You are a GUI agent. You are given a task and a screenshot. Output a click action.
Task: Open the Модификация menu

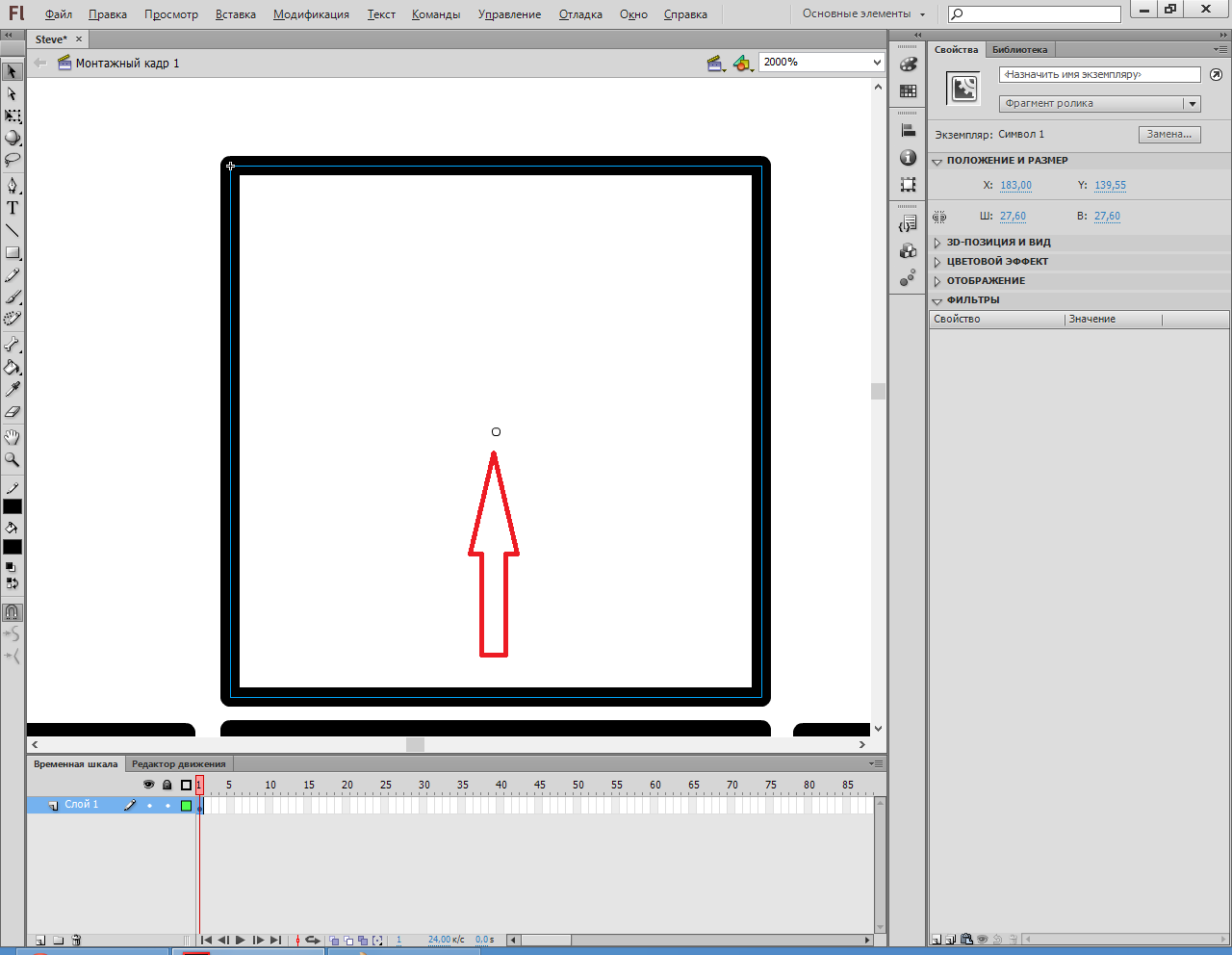pyautogui.click(x=311, y=14)
